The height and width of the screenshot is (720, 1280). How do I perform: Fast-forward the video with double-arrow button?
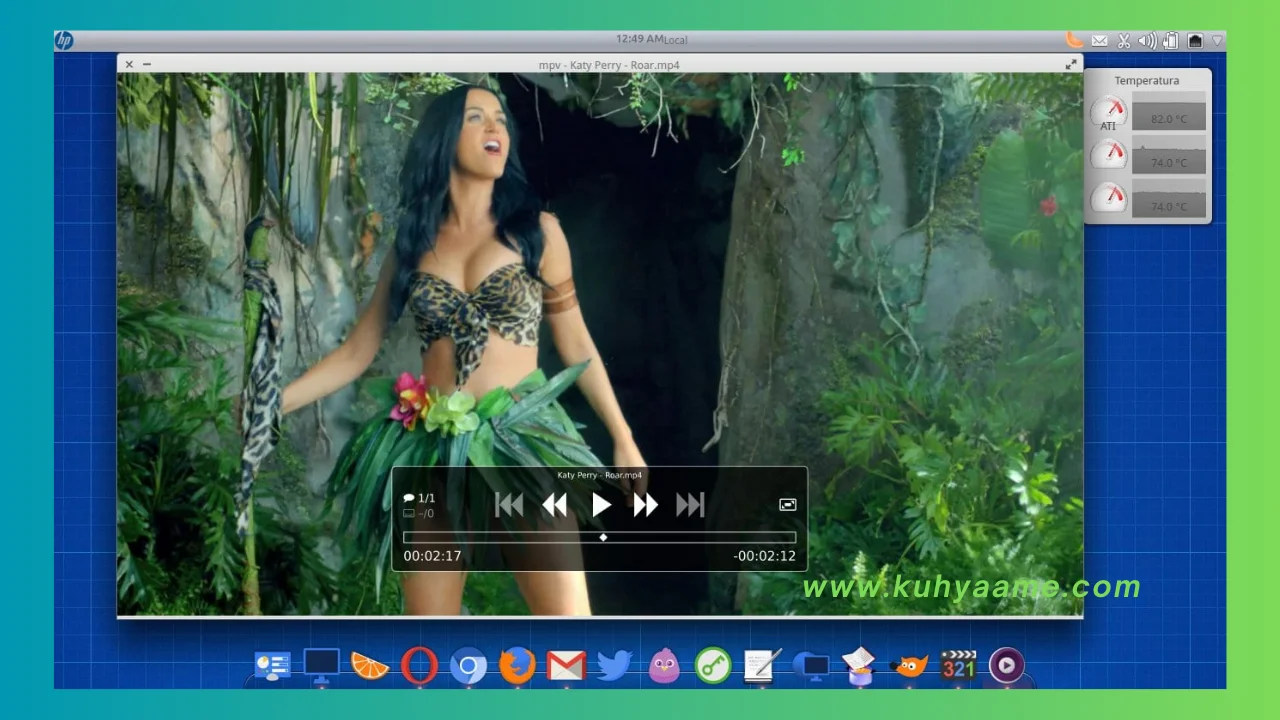point(646,505)
